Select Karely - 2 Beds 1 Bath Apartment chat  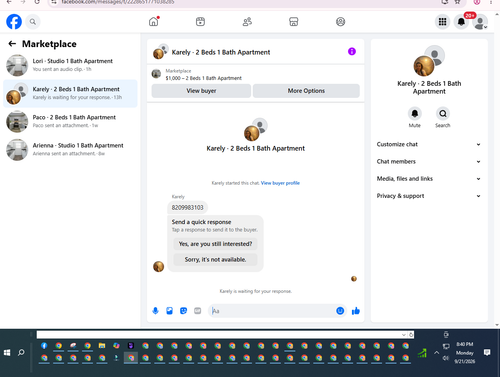[70, 94]
